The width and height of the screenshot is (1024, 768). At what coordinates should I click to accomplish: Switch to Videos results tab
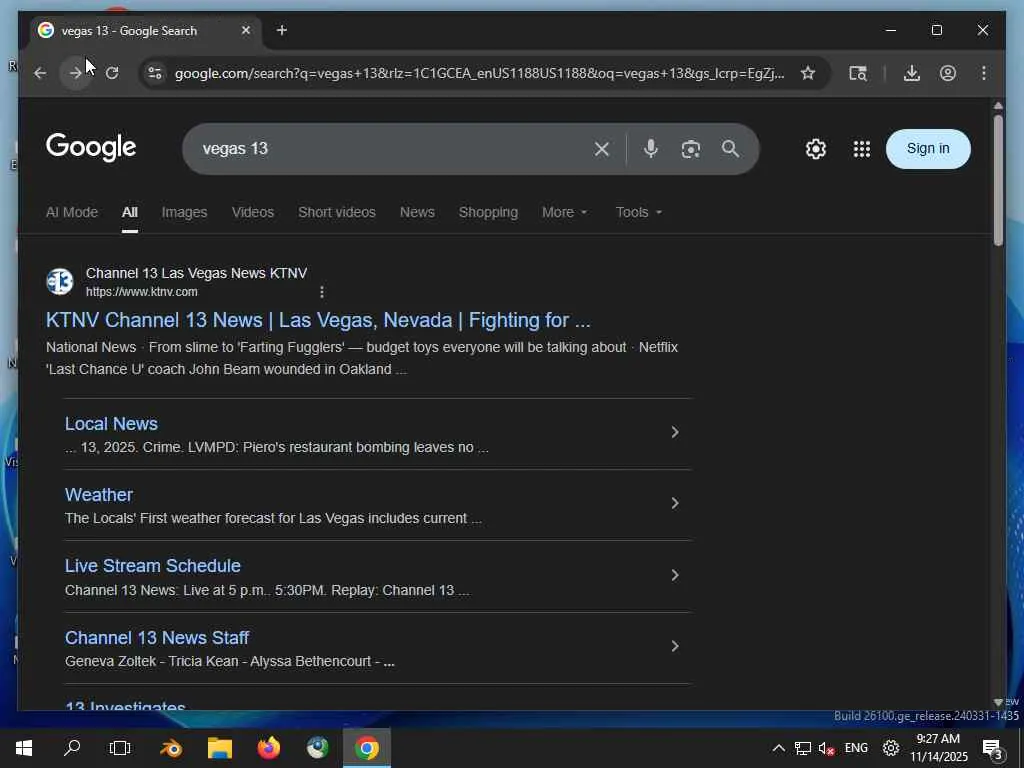tap(253, 212)
